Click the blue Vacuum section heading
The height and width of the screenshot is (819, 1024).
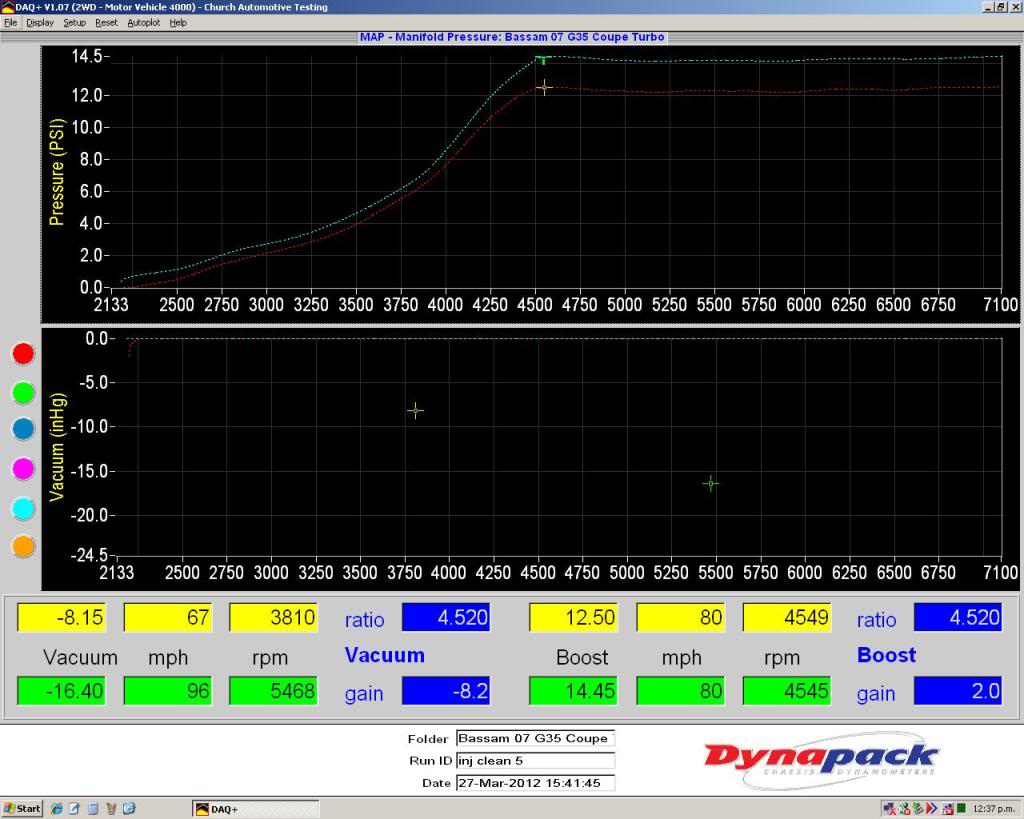385,655
